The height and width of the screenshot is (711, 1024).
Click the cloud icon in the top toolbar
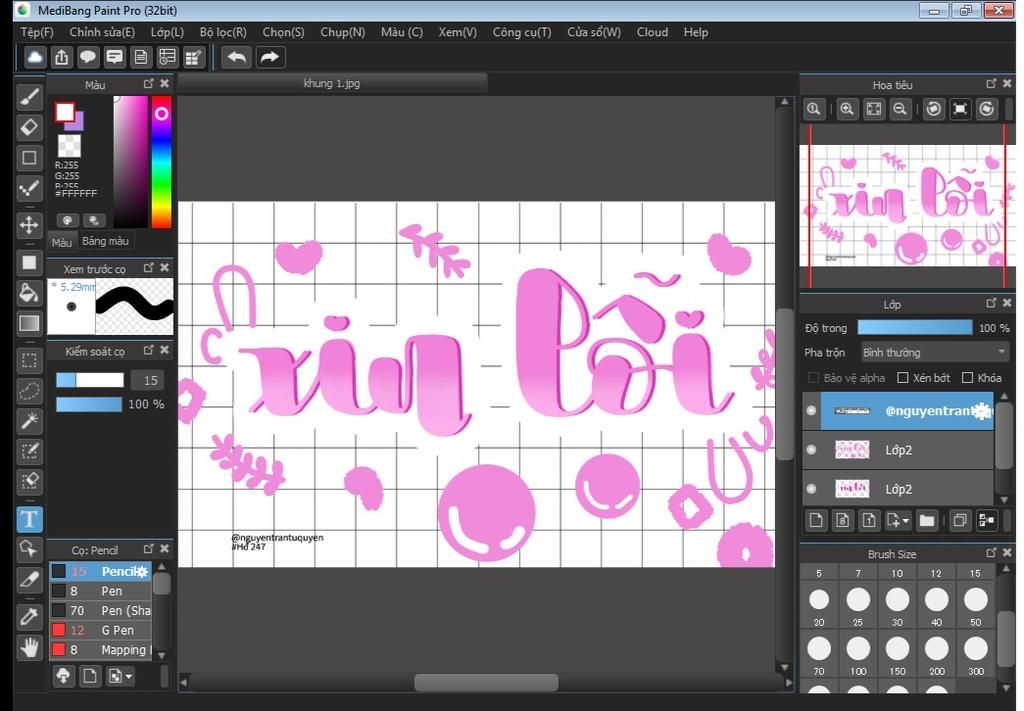(35, 57)
